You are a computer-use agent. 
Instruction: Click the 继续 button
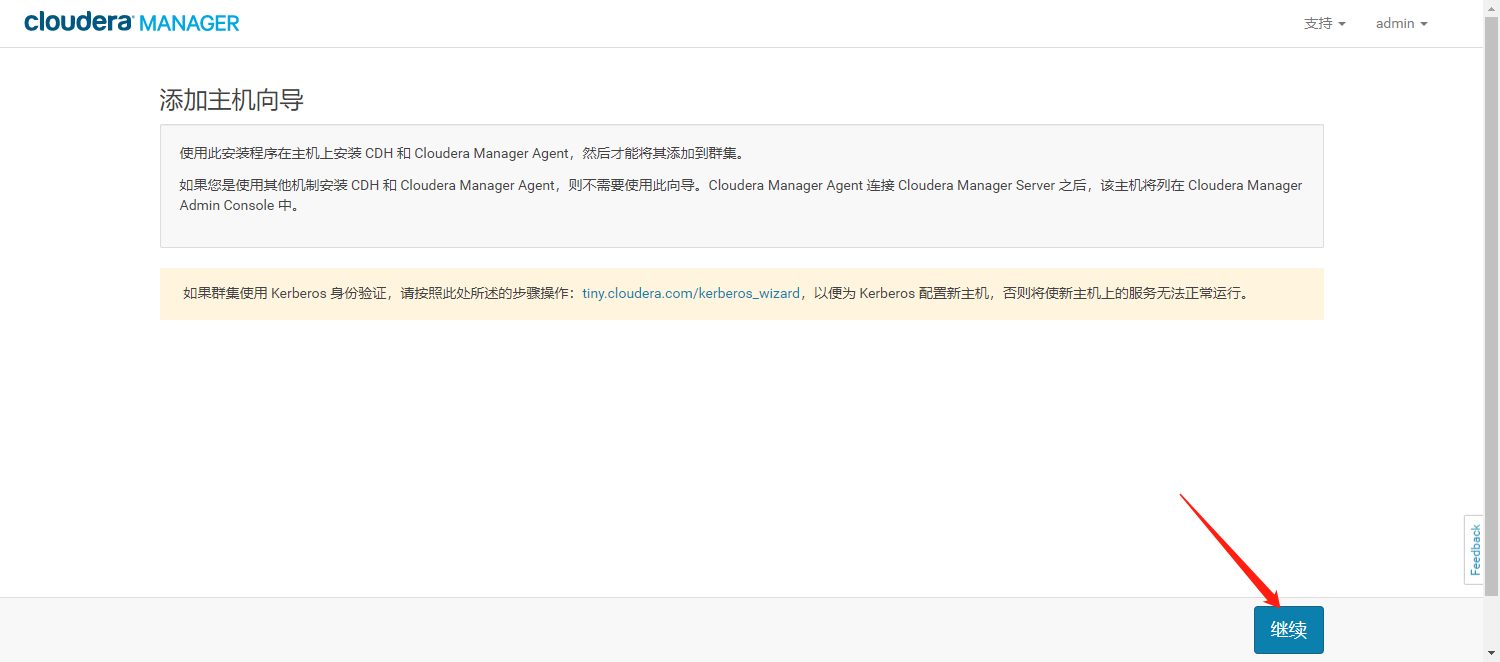point(1288,630)
